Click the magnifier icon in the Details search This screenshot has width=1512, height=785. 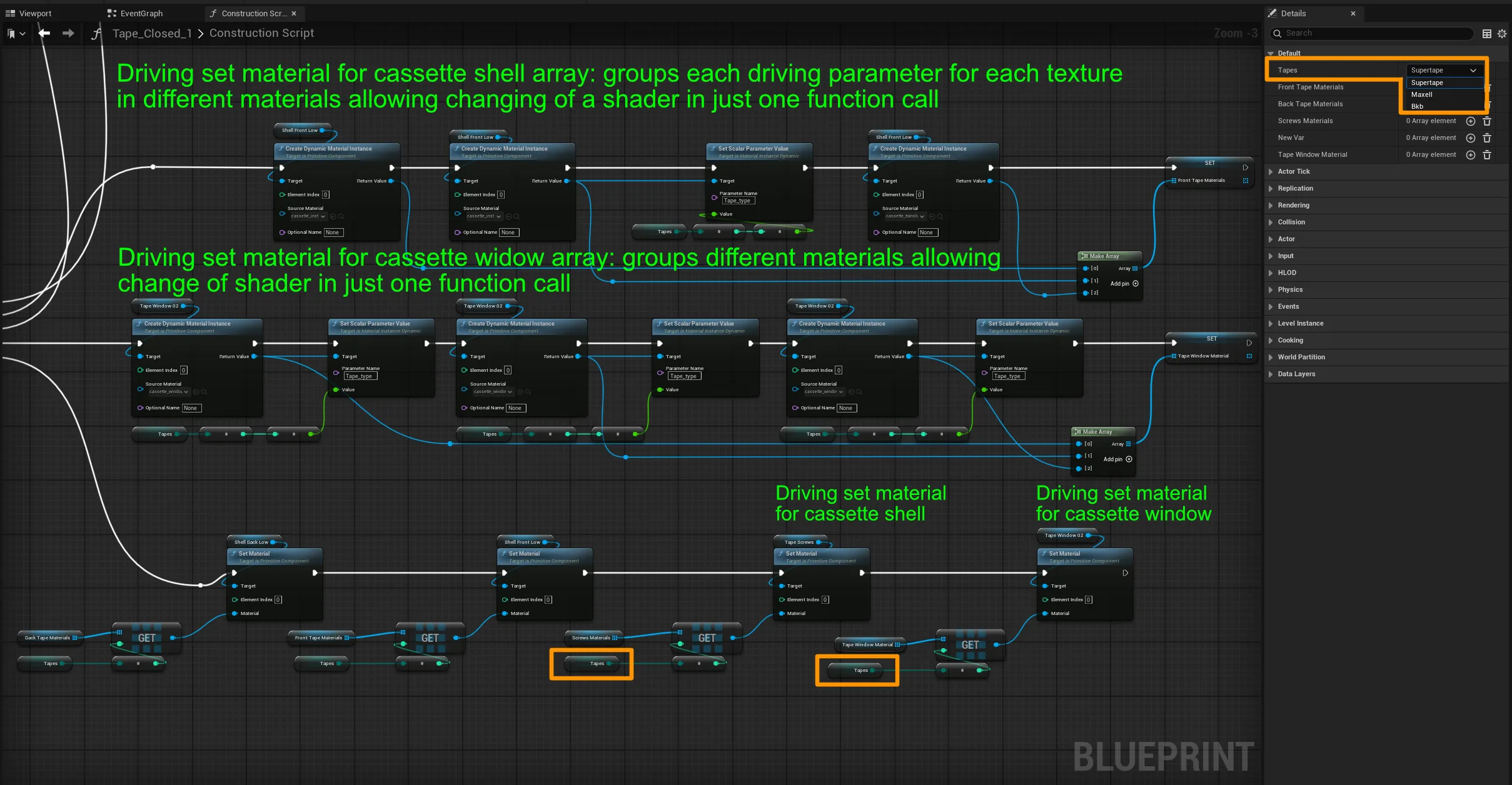pyautogui.click(x=1277, y=33)
